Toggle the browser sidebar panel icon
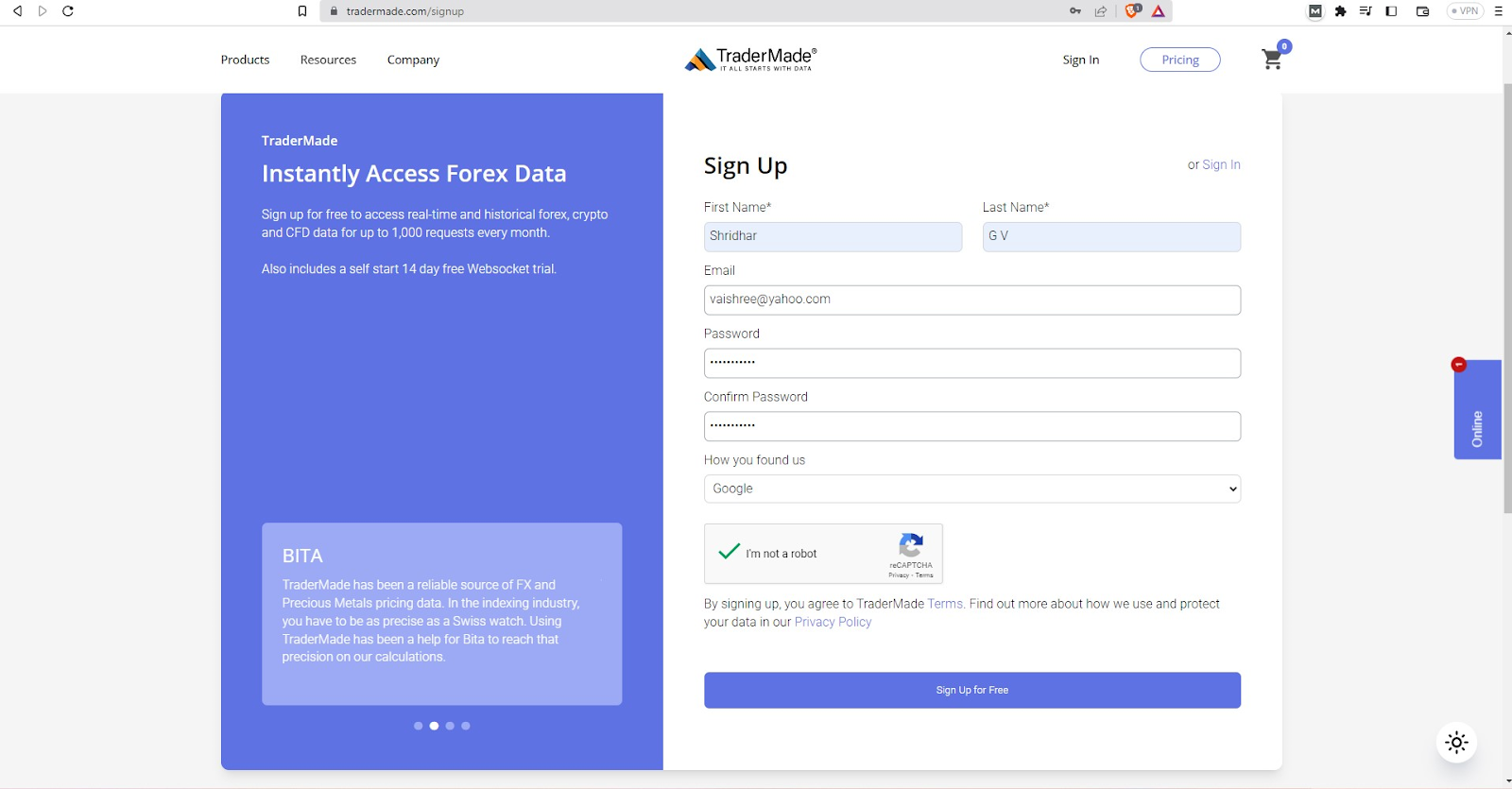 [1391, 11]
